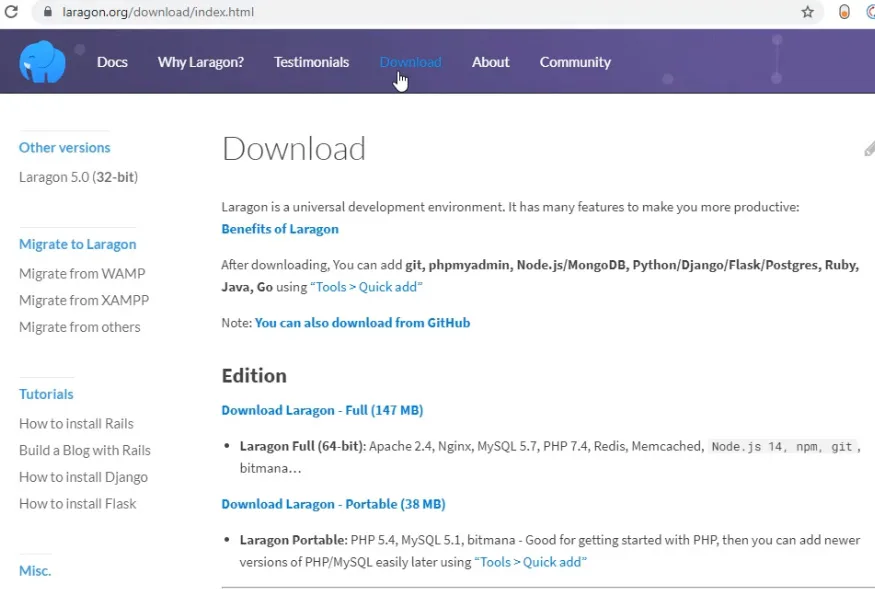Click the orange extension icon in toolbar

[x=844, y=12]
